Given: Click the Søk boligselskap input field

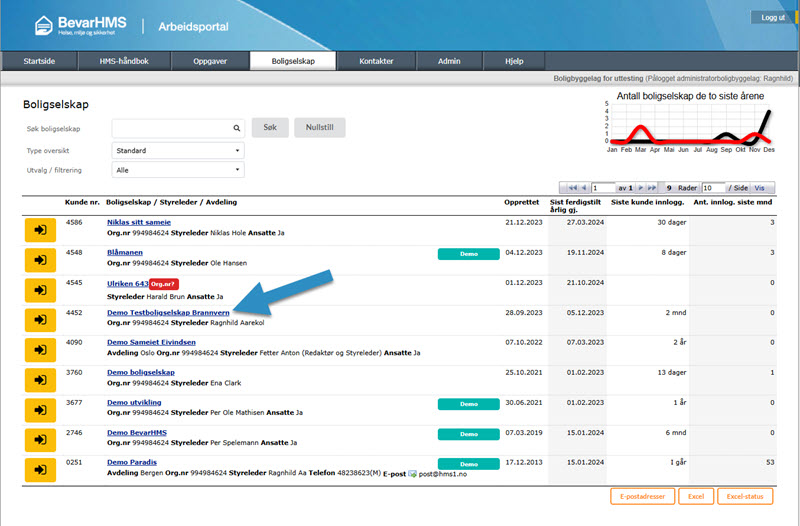Looking at the screenshot, I should pos(171,129).
